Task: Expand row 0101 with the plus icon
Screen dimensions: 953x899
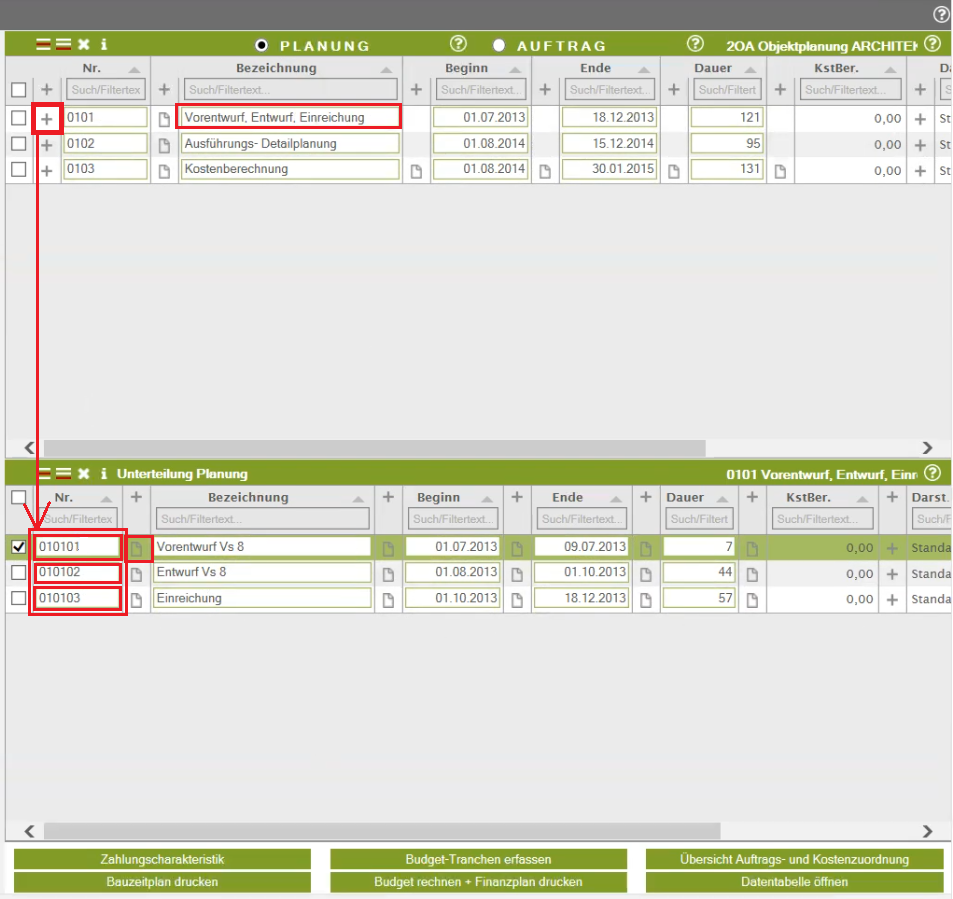Action: [46, 118]
